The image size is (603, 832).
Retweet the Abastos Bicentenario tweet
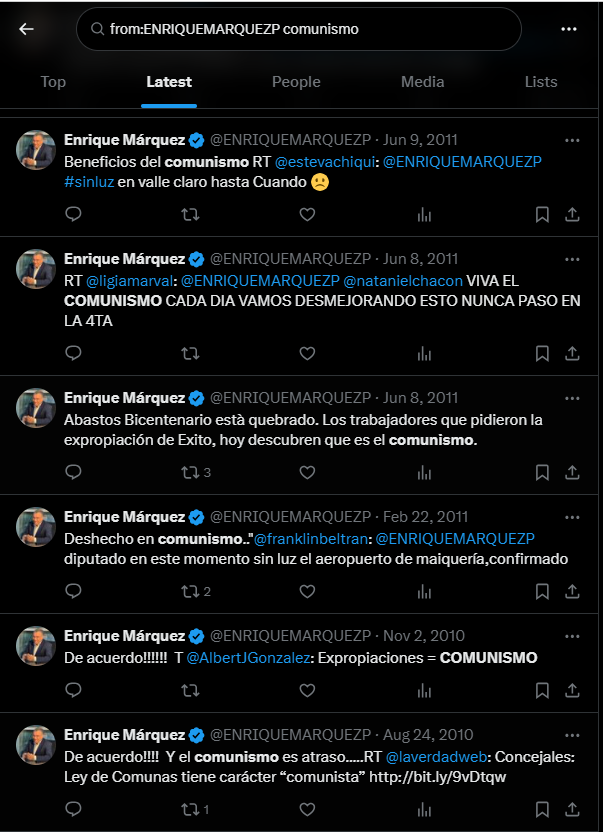click(x=190, y=472)
